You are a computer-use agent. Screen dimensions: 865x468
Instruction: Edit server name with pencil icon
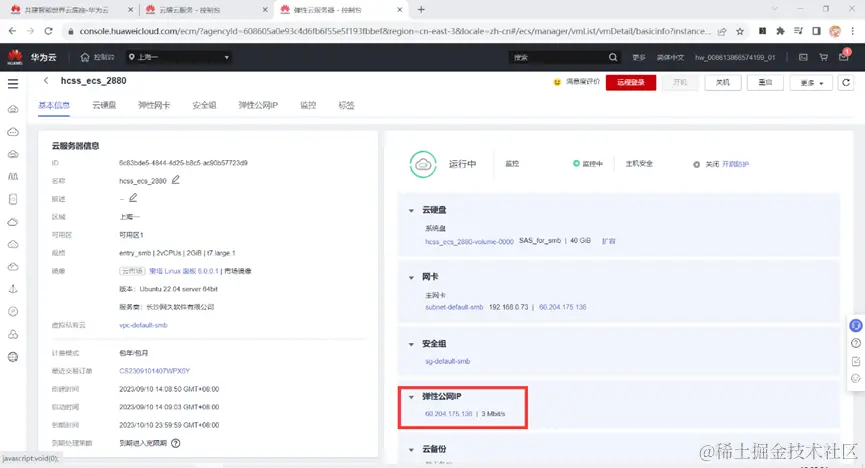[175, 180]
